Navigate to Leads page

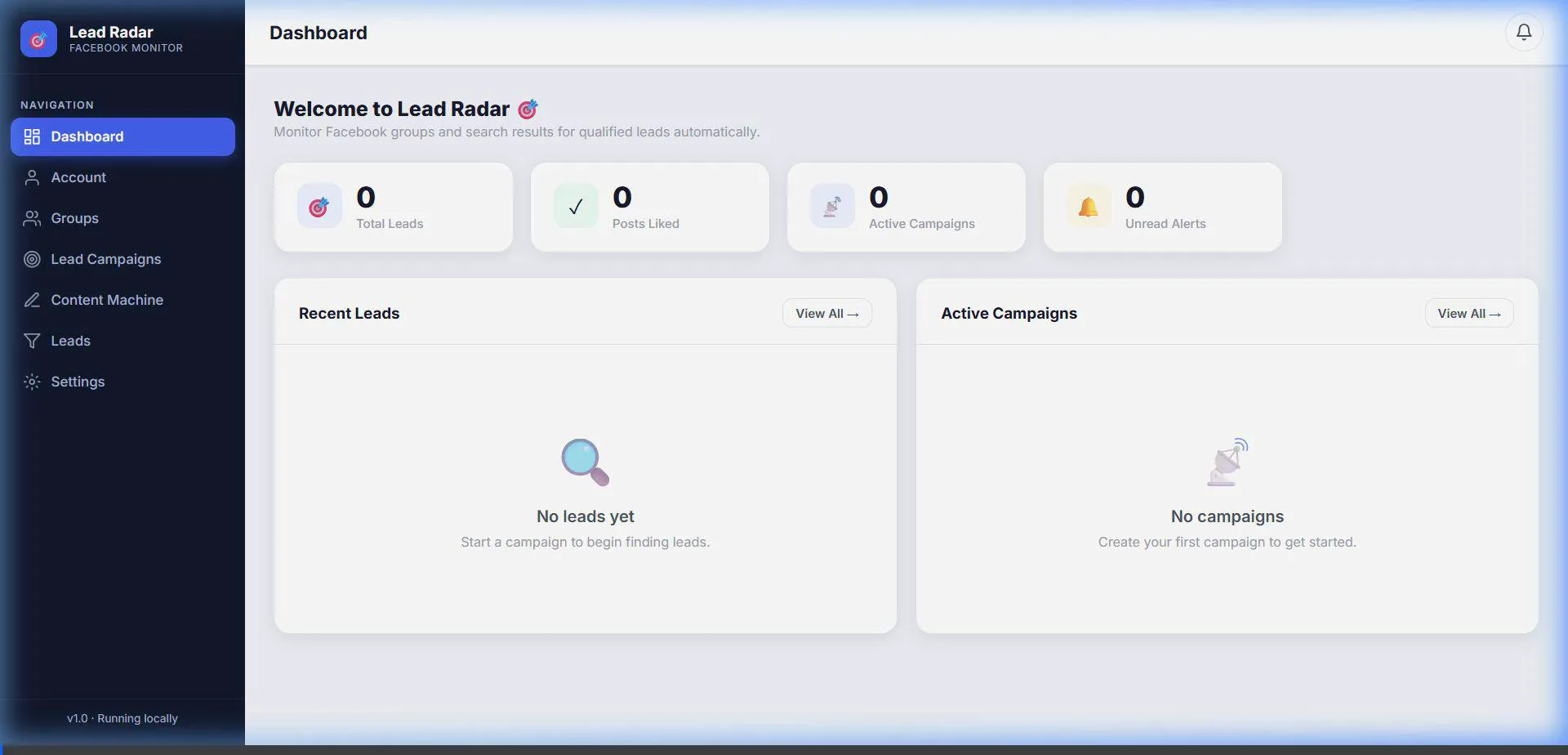122,341
